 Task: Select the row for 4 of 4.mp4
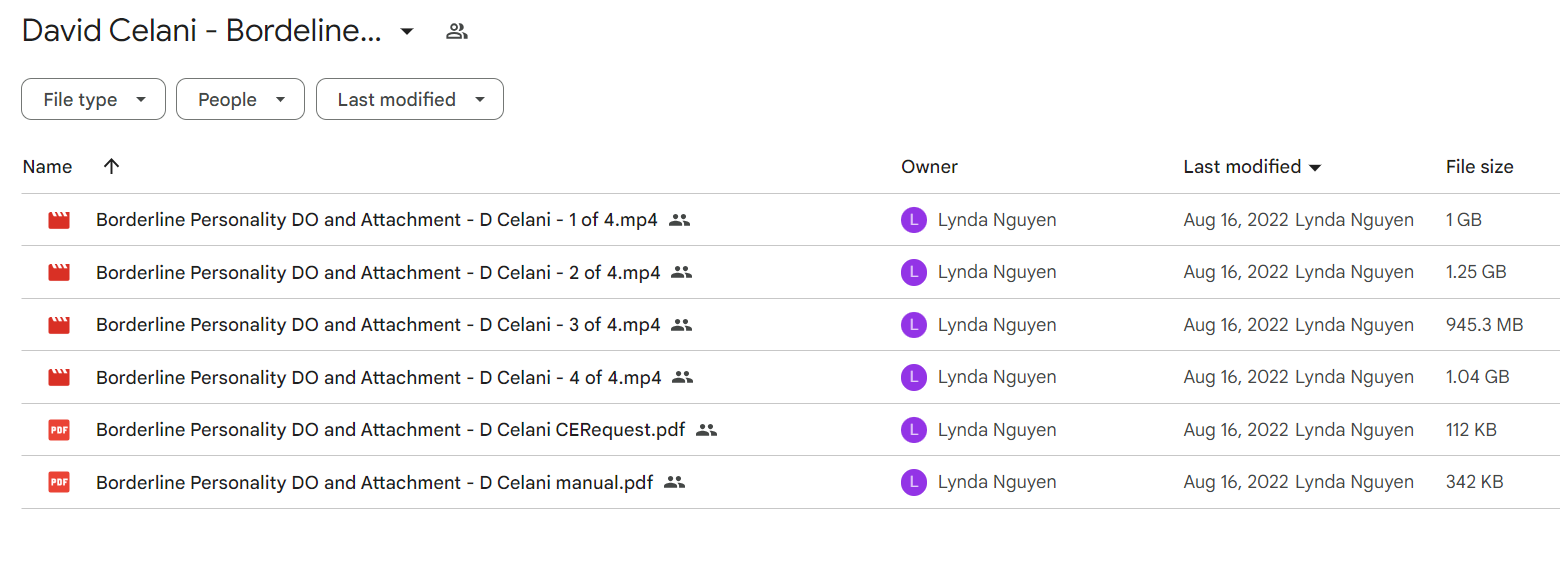coord(790,377)
